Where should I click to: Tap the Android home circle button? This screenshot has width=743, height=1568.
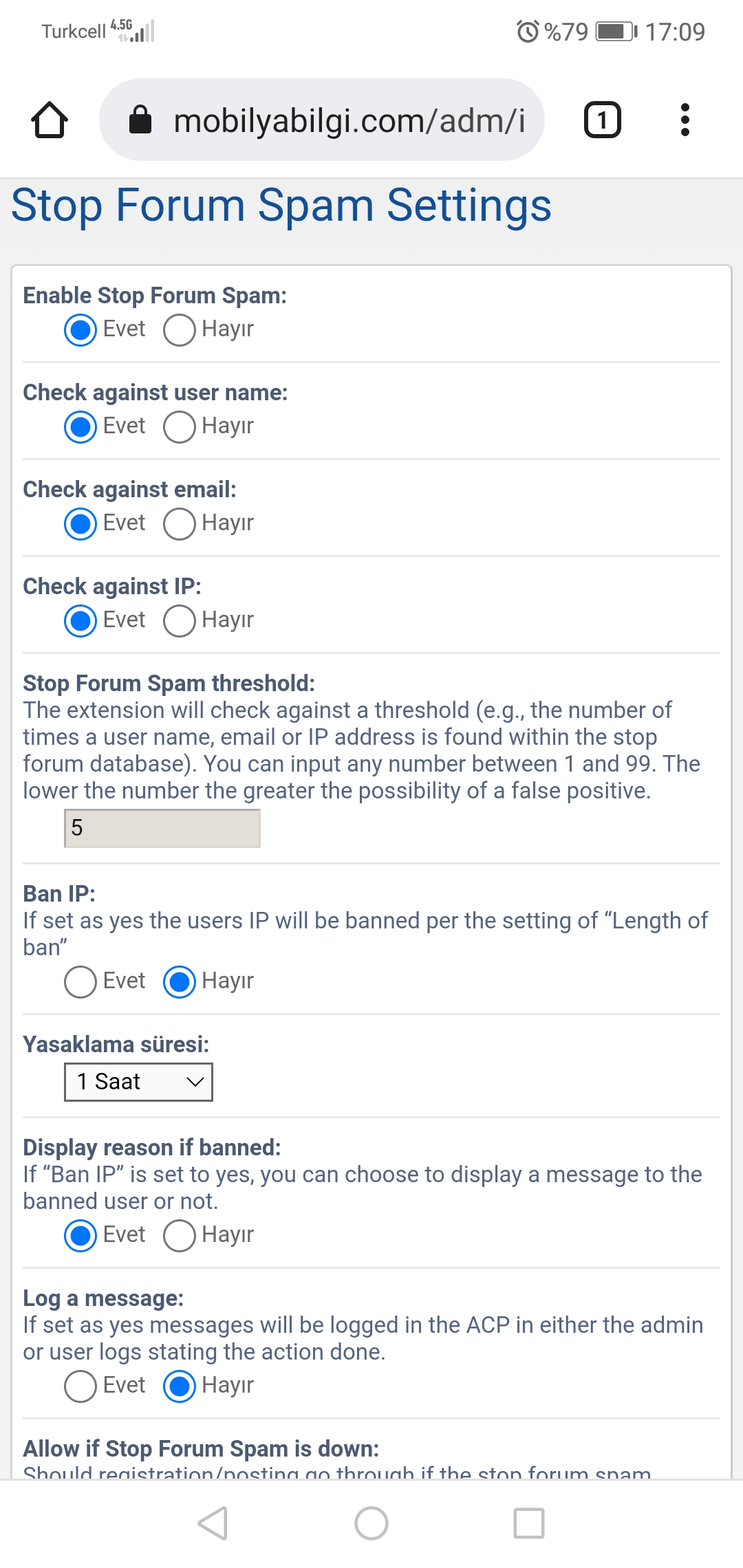pyautogui.click(x=371, y=1523)
